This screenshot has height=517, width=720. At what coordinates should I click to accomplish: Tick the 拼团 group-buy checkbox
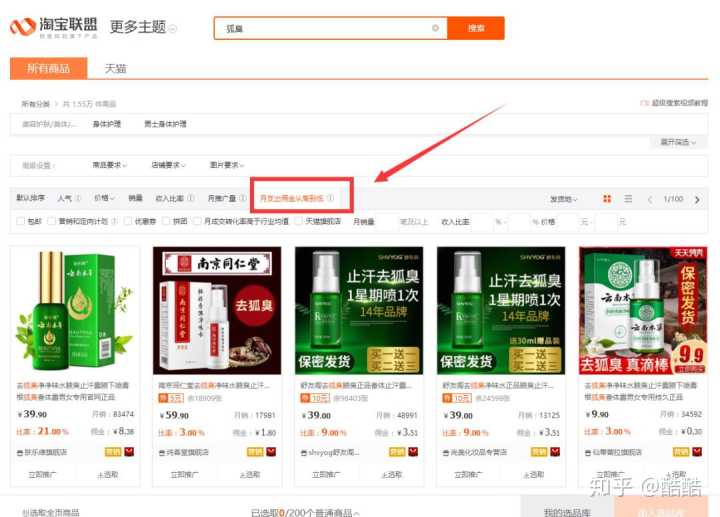point(166,221)
